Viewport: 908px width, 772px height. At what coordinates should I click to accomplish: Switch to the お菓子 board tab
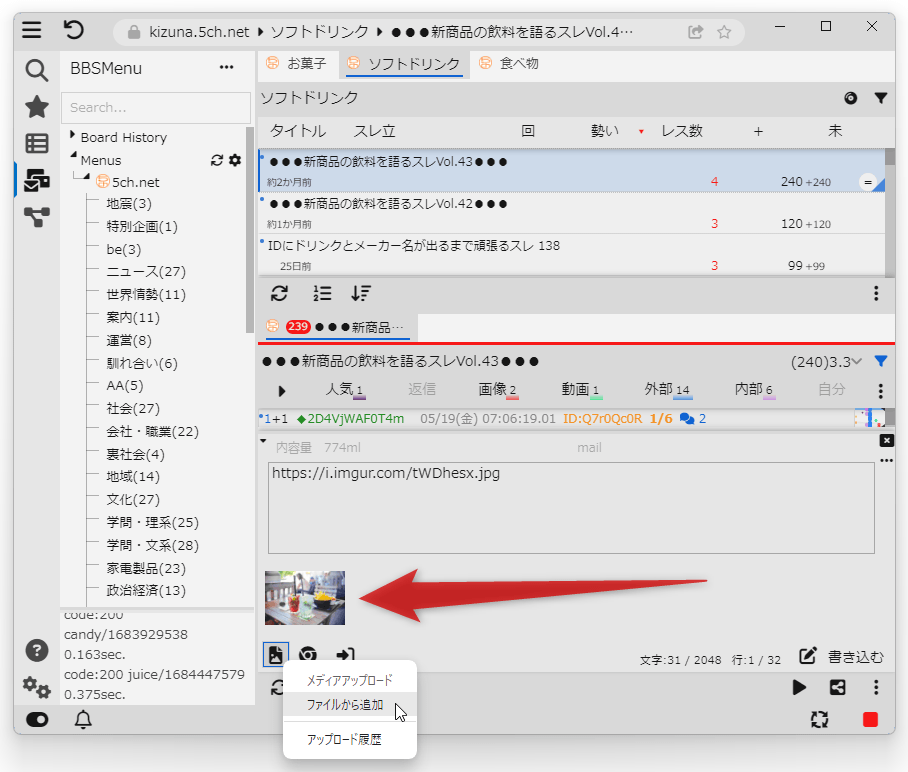tap(297, 63)
